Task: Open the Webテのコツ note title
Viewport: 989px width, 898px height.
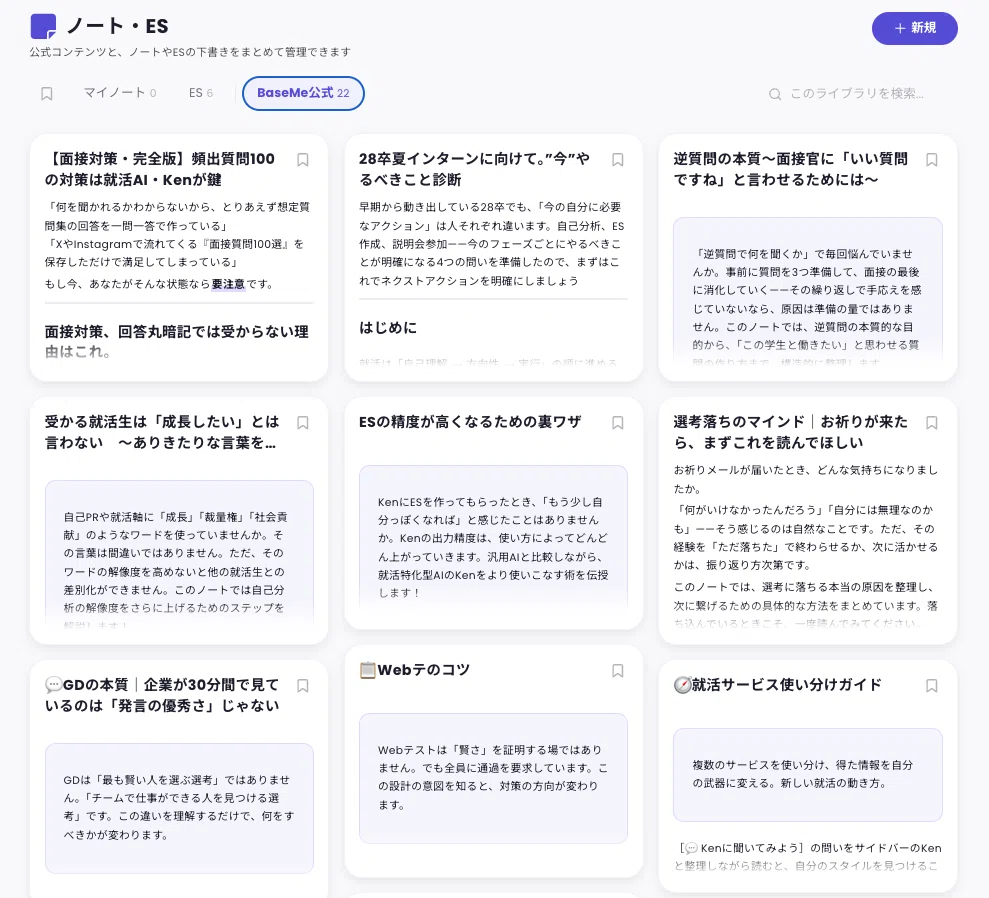Action: [x=414, y=670]
